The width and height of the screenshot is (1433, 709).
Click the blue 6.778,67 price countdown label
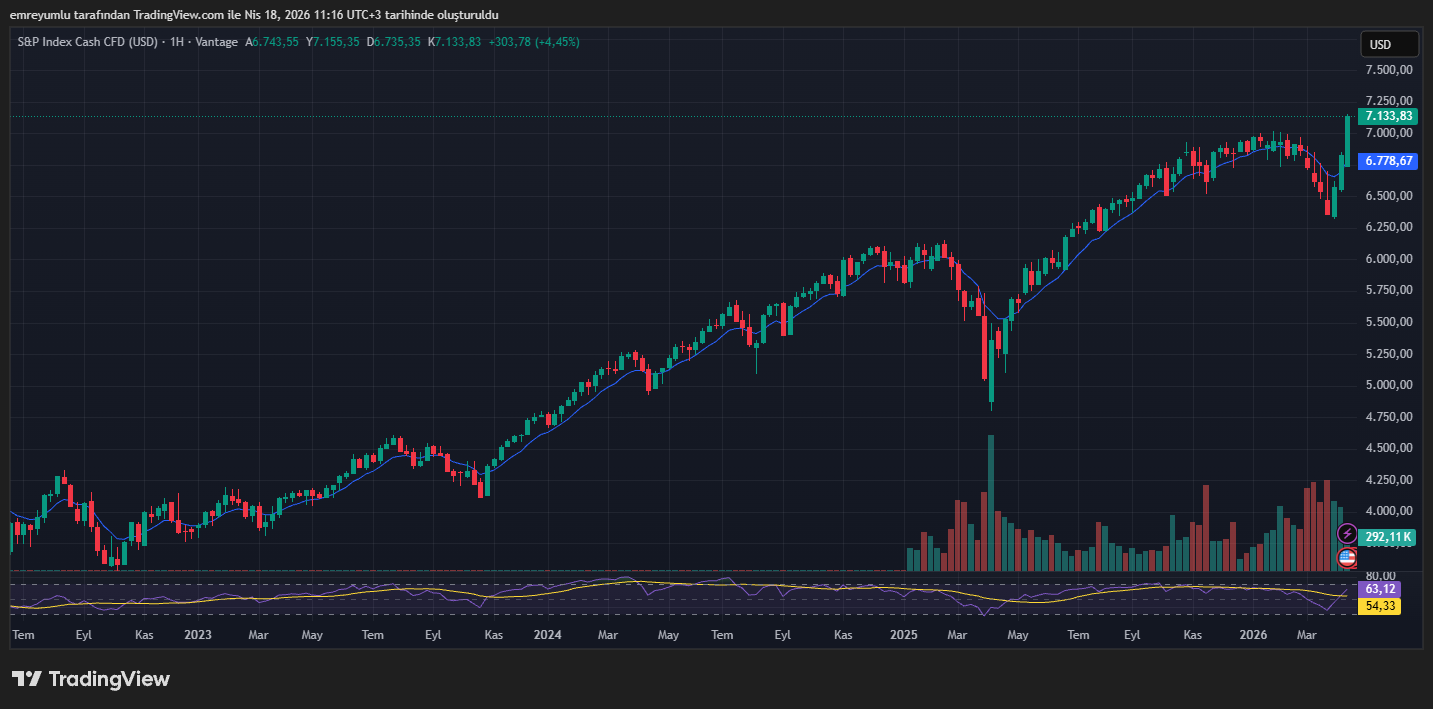(1387, 161)
